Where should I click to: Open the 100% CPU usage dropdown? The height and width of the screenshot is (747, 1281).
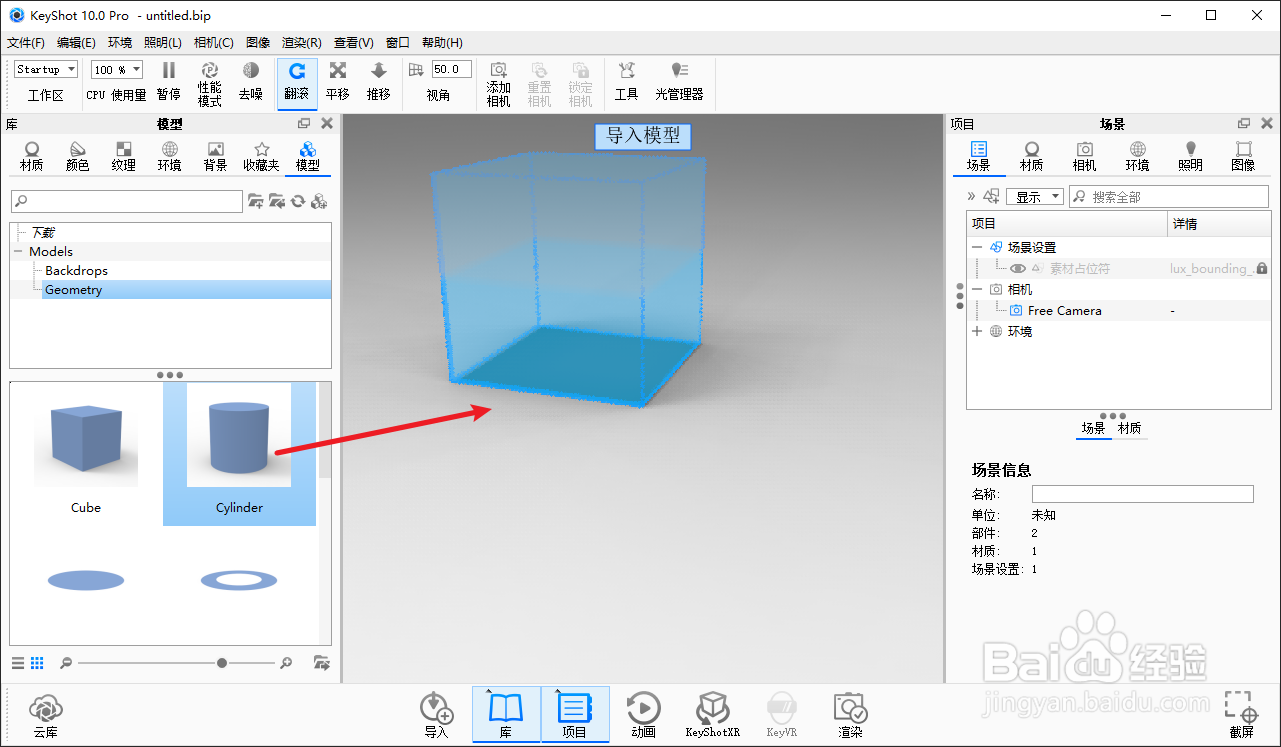[117, 69]
